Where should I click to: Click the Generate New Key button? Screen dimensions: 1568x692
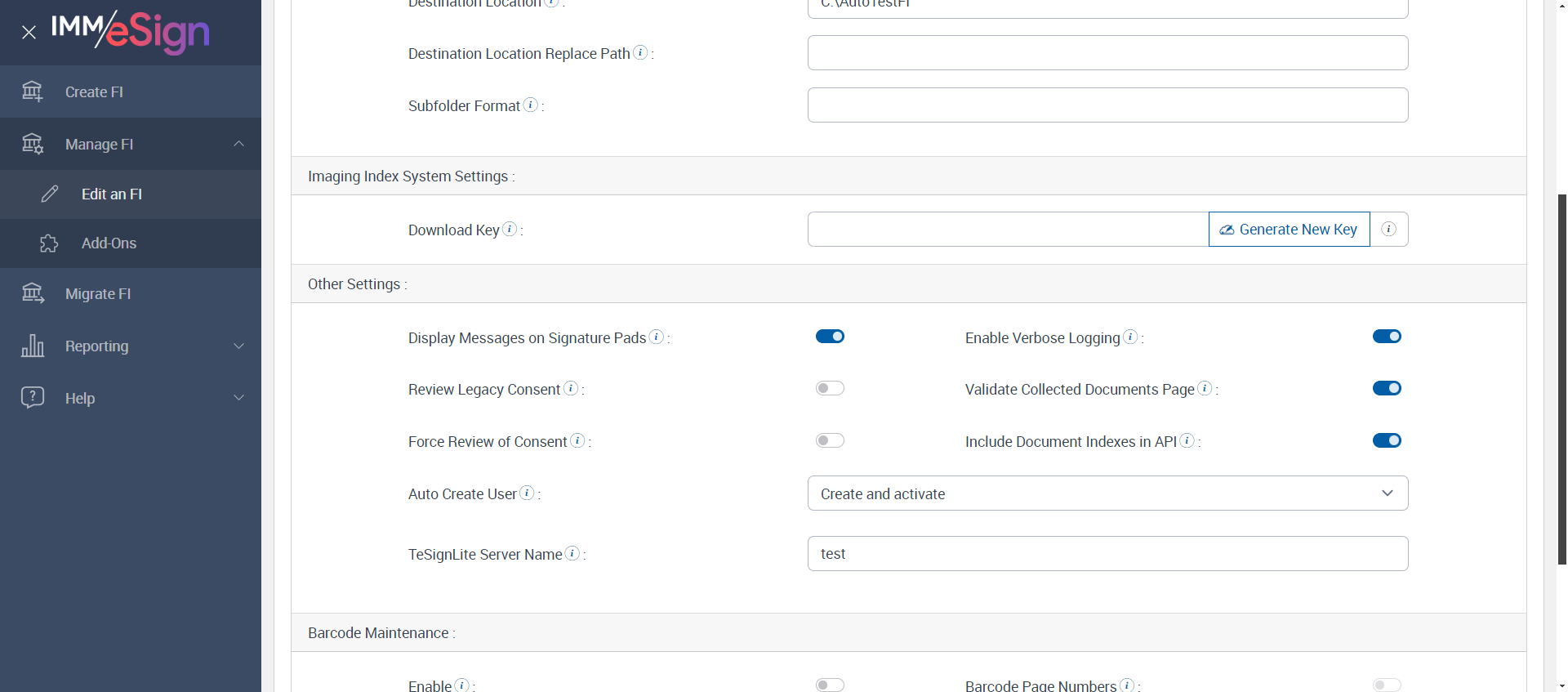click(x=1289, y=230)
